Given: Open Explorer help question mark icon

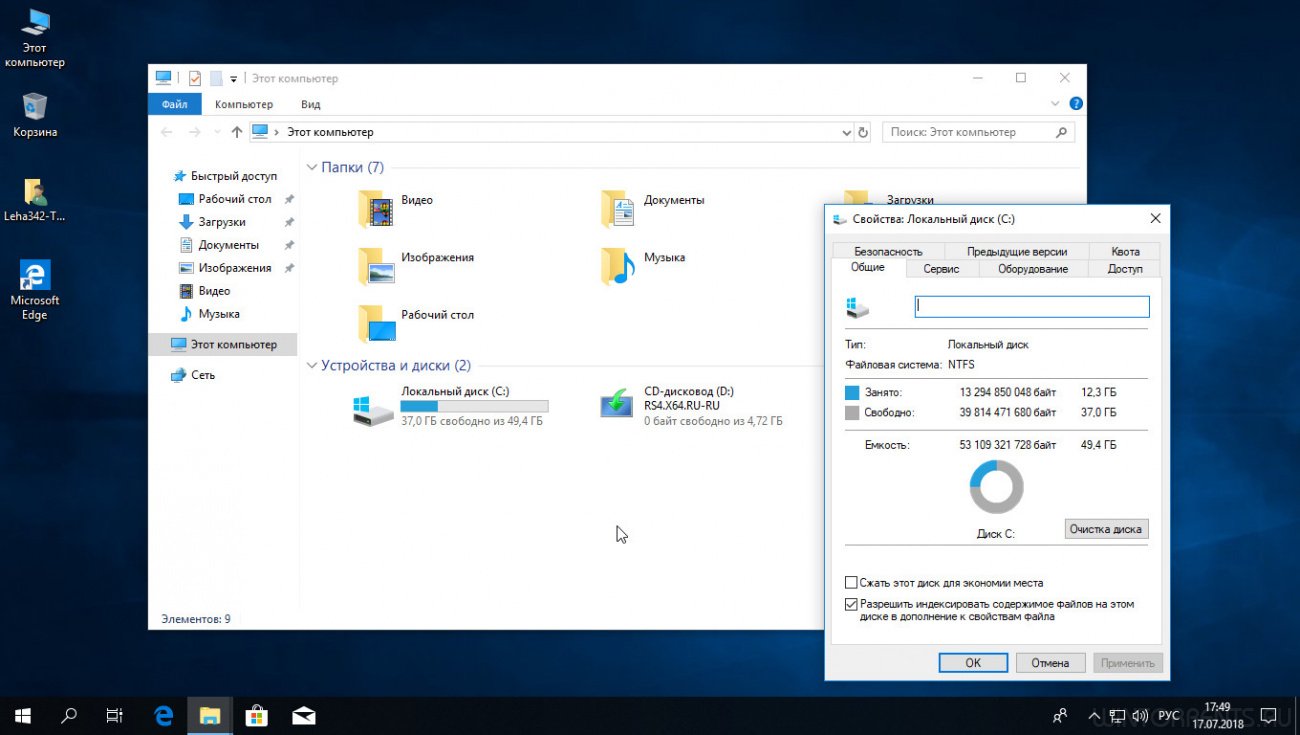Looking at the screenshot, I should 1076,104.
